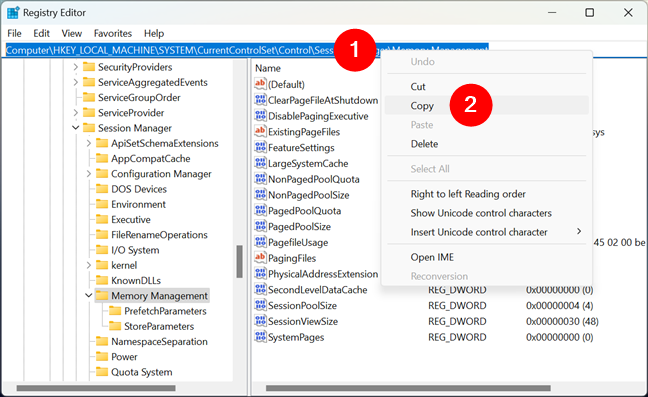Select the Environment key

[x=138, y=204]
